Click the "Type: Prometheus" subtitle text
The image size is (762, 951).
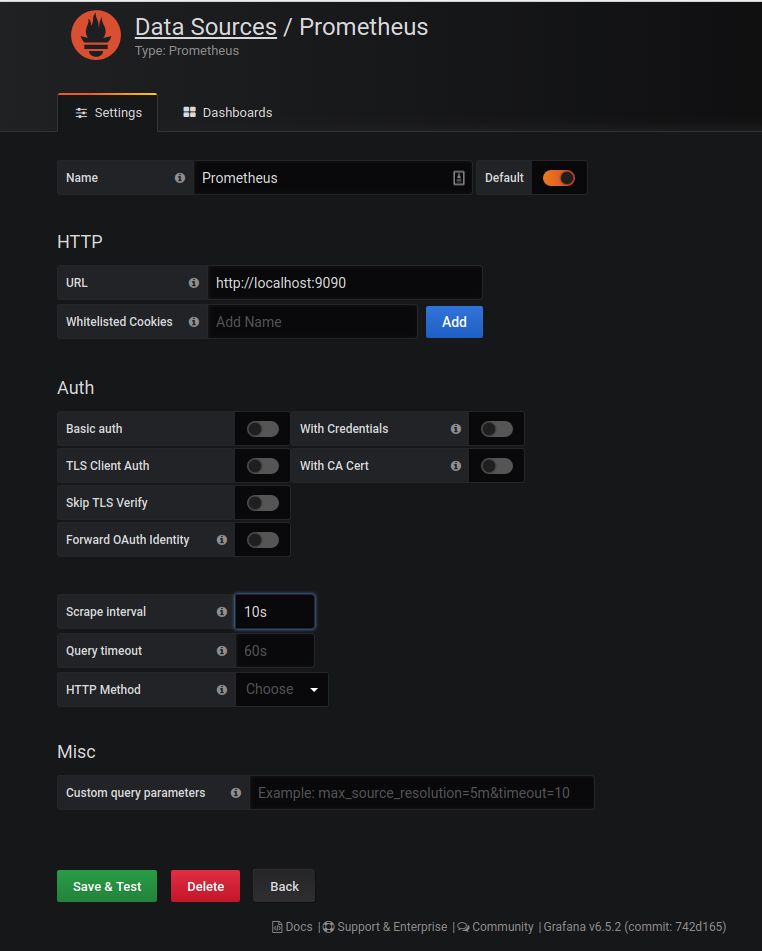coord(187,51)
